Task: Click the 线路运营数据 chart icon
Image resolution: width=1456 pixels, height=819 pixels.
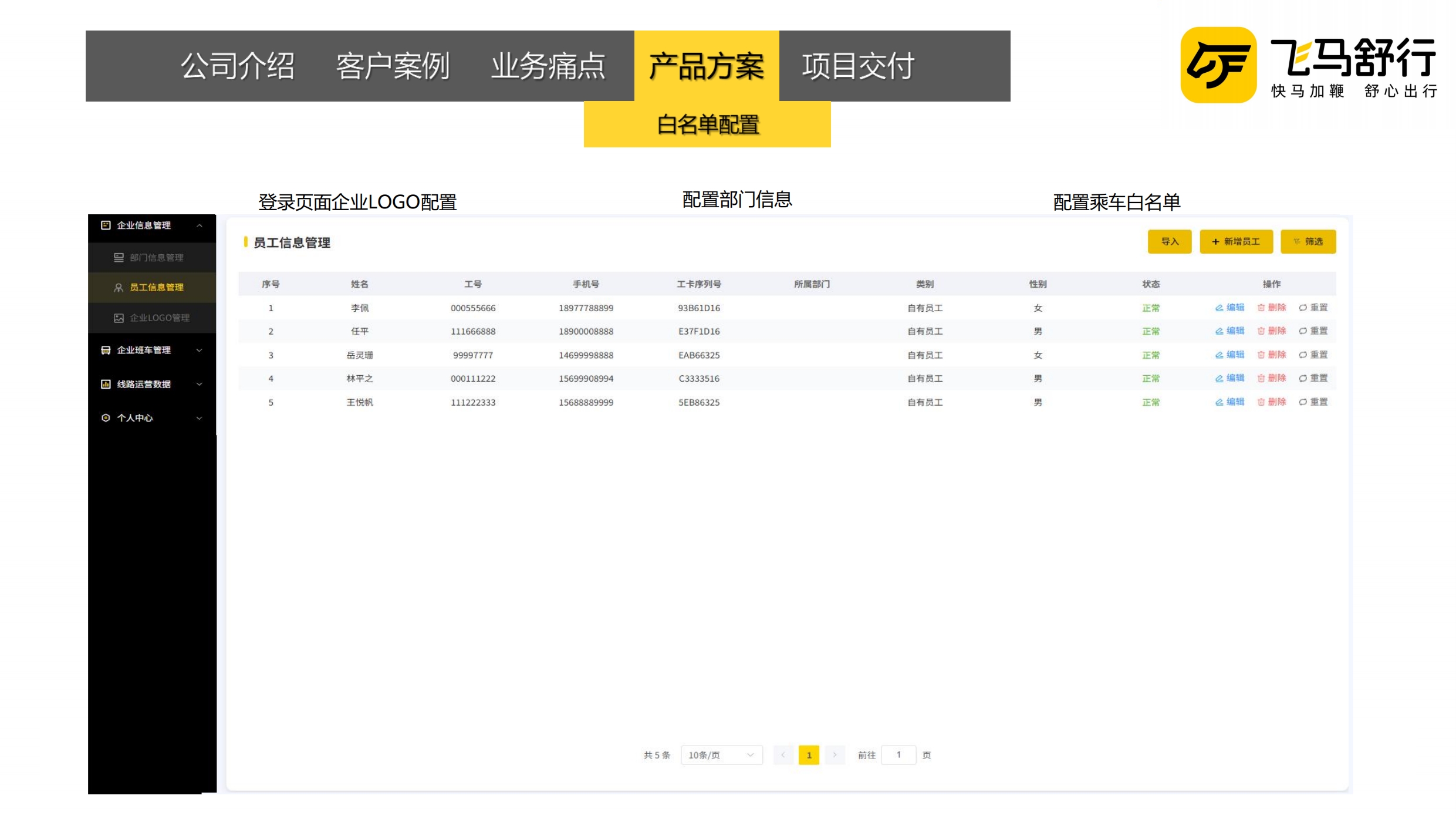Action: tap(106, 385)
